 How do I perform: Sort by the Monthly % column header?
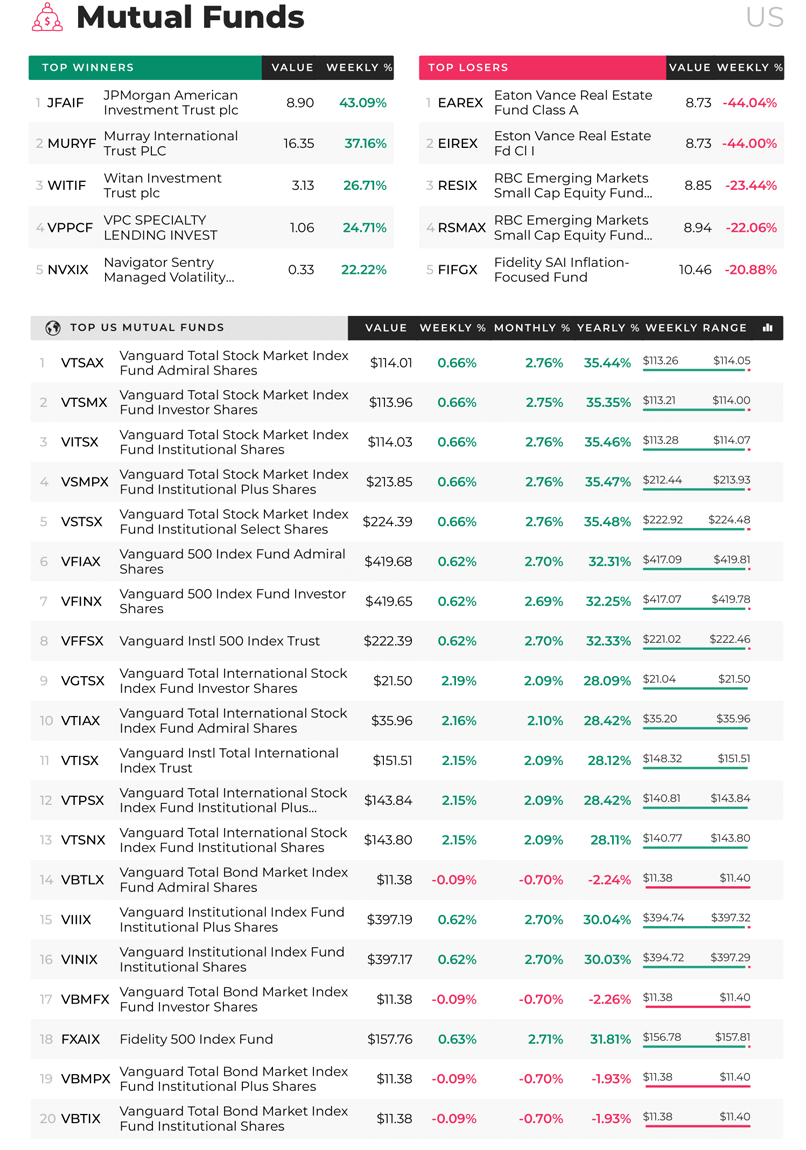click(532, 328)
